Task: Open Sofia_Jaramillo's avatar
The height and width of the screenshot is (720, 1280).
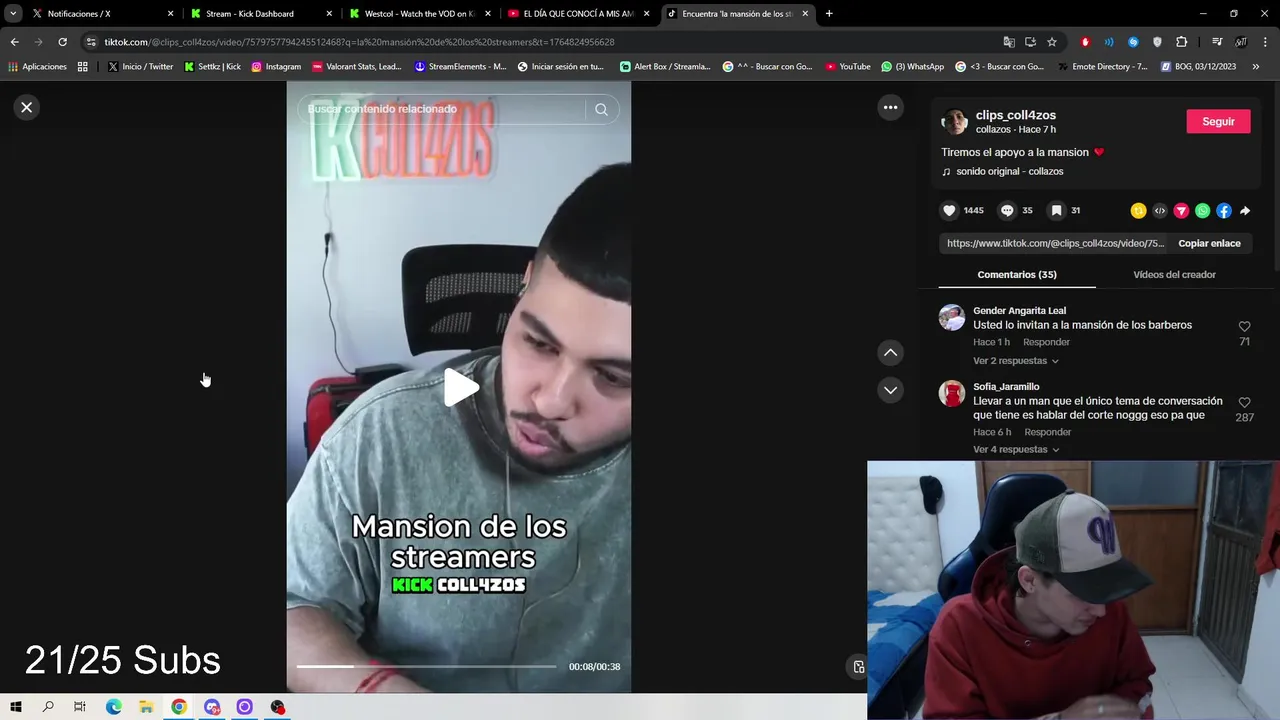Action: [x=952, y=393]
